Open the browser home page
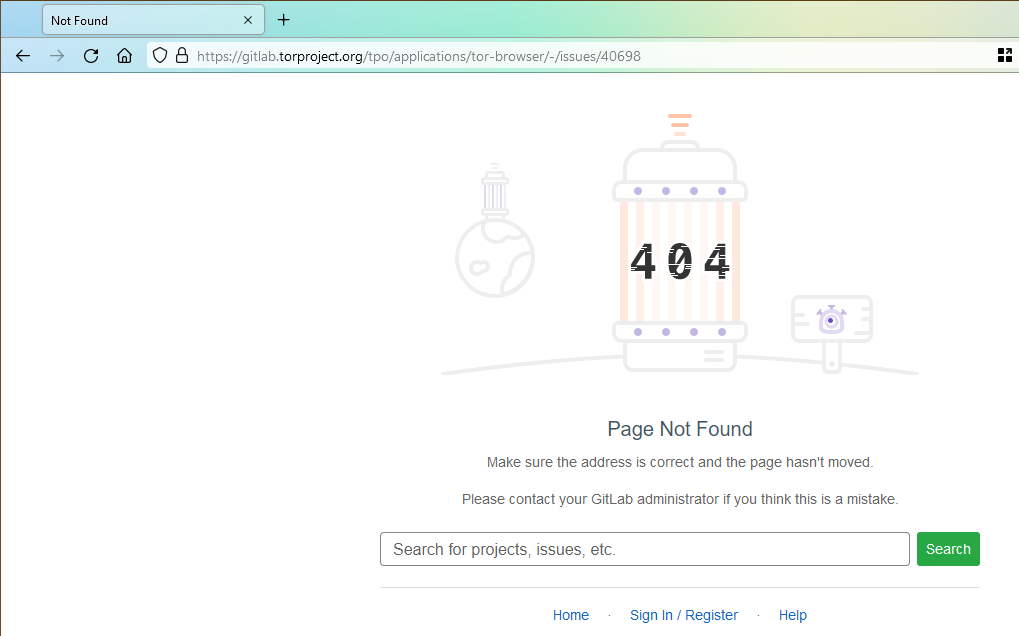1019x636 pixels. [x=124, y=56]
